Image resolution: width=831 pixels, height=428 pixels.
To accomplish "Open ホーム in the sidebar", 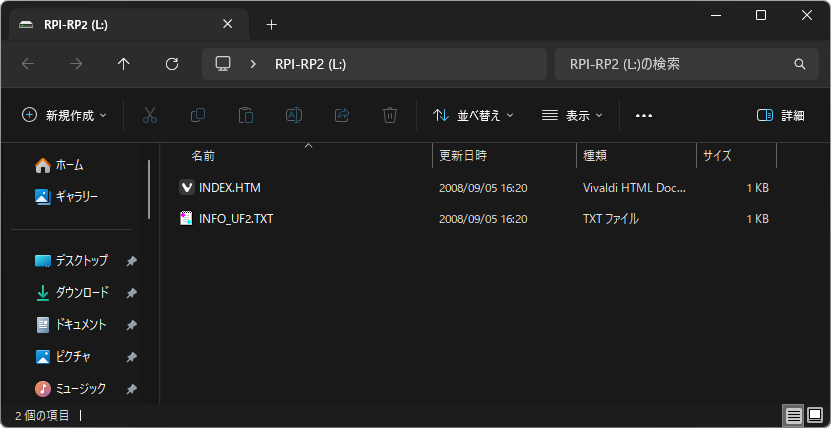I will tap(70, 166).
